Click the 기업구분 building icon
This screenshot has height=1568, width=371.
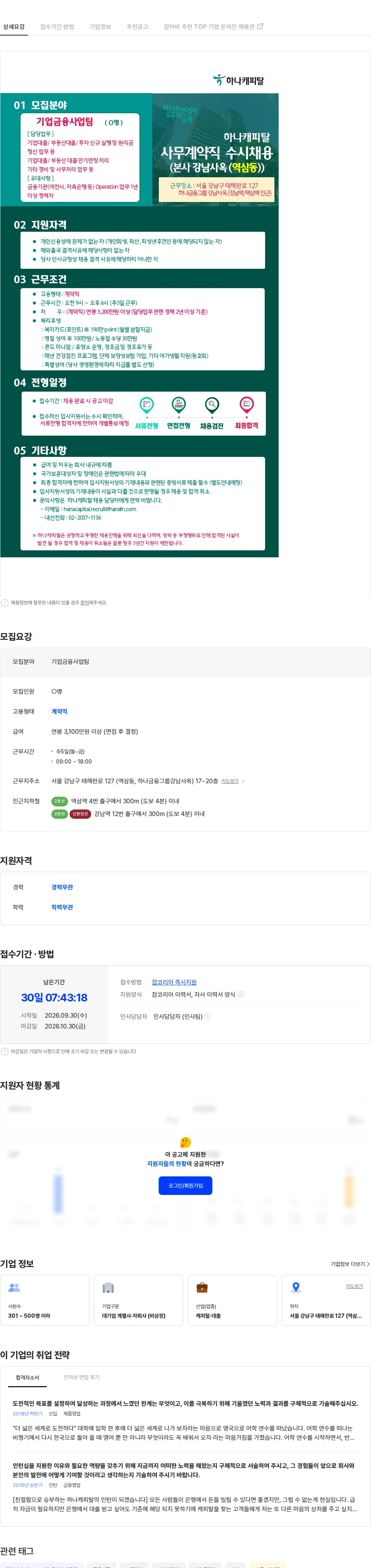pyautogui.click(x=108, y=1287)
